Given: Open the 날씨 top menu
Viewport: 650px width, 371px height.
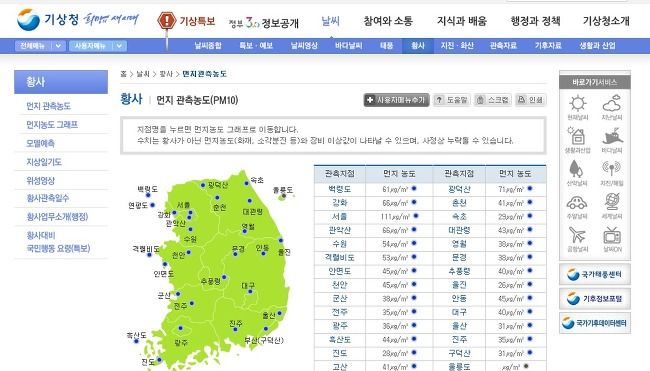Looking at the screenshot, I should point(331,21).
